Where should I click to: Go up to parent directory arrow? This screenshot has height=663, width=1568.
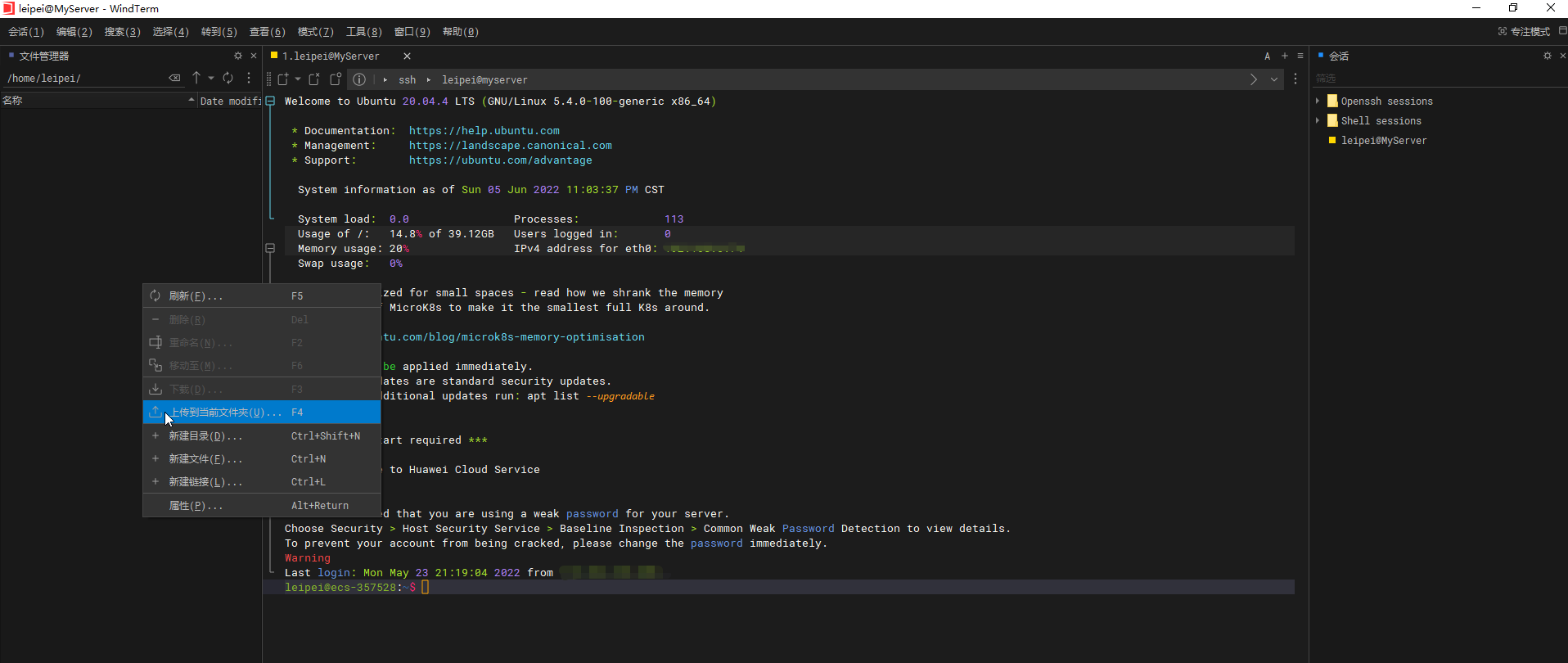(x=196, y=78)
